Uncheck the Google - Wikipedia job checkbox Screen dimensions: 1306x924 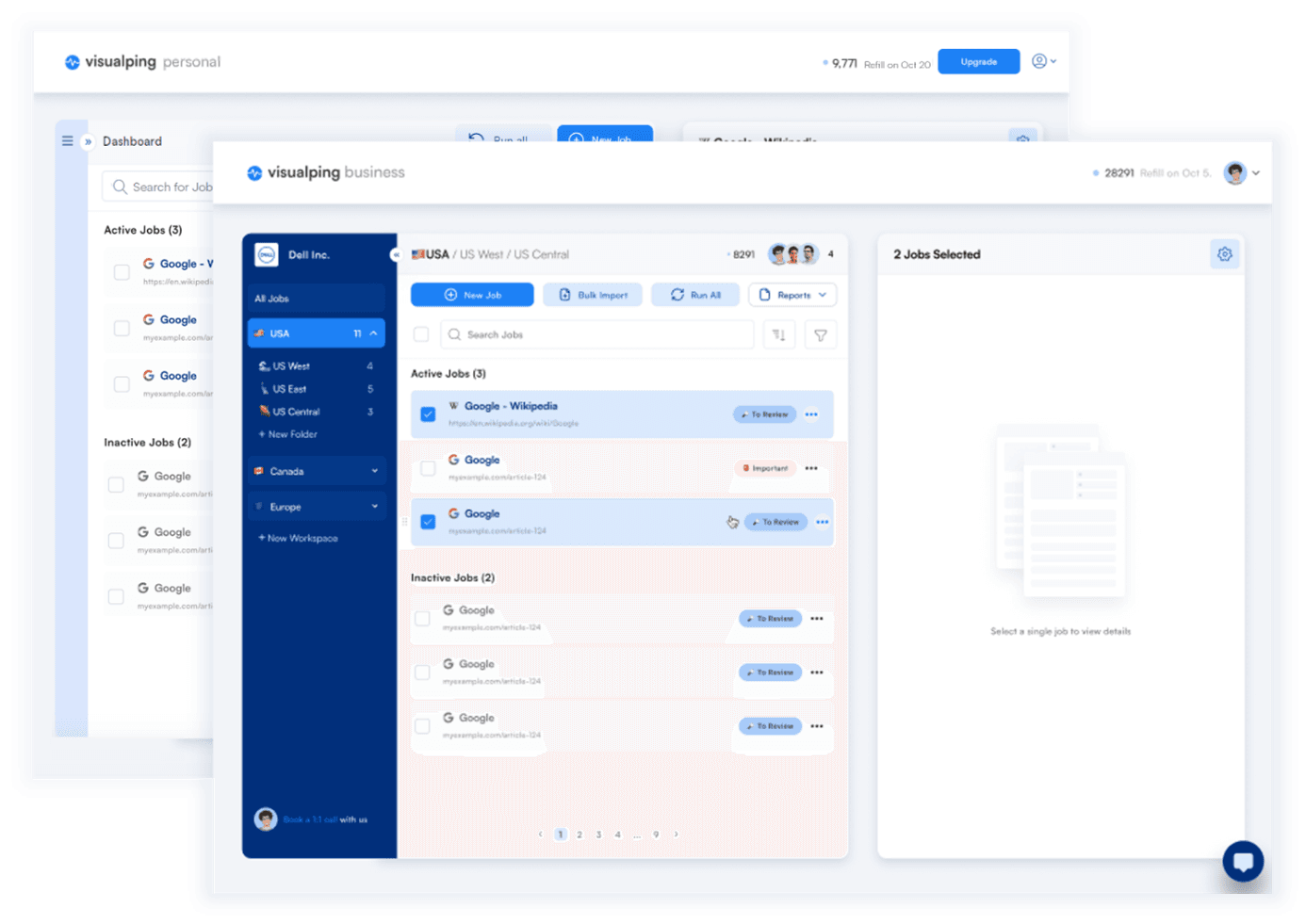click(428, 414)
